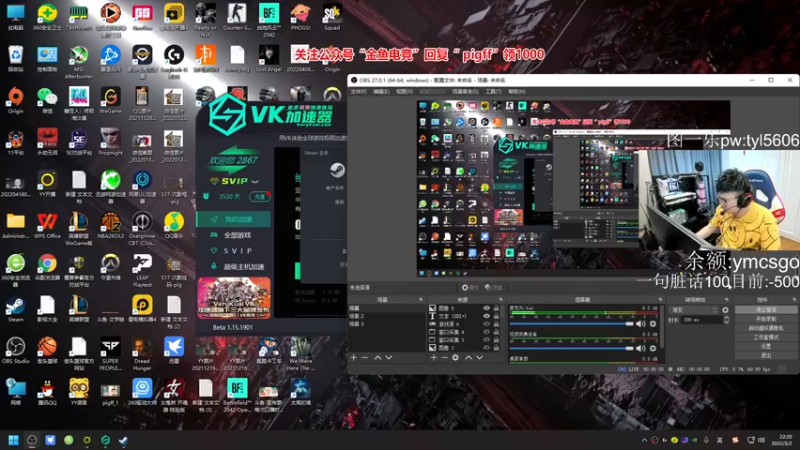This screenshot has height=450, width=800.
Task: Pop out the 控件 dock panel
Action: point(794,299)
